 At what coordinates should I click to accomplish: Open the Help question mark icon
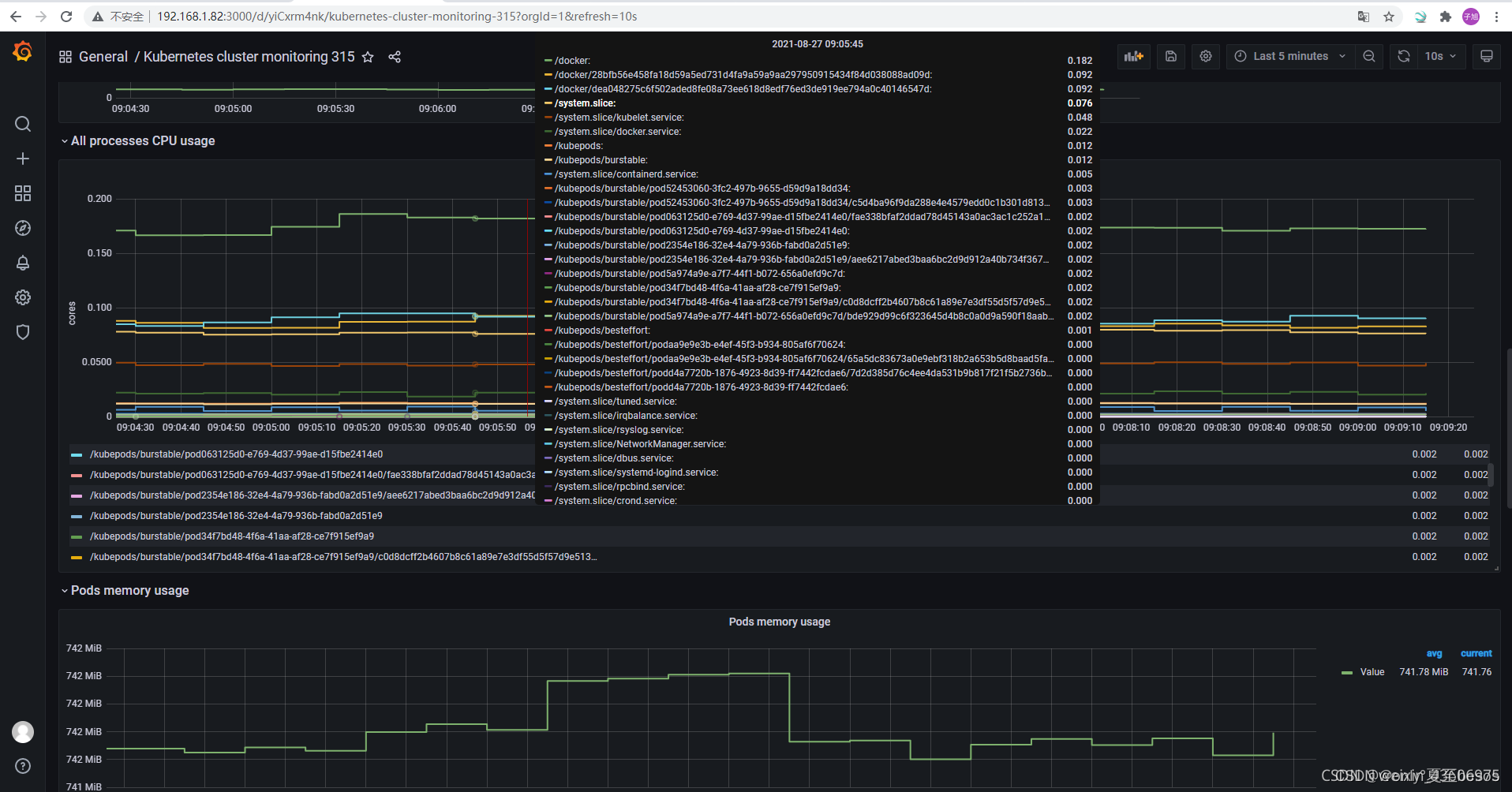click(x=23, y=766)
